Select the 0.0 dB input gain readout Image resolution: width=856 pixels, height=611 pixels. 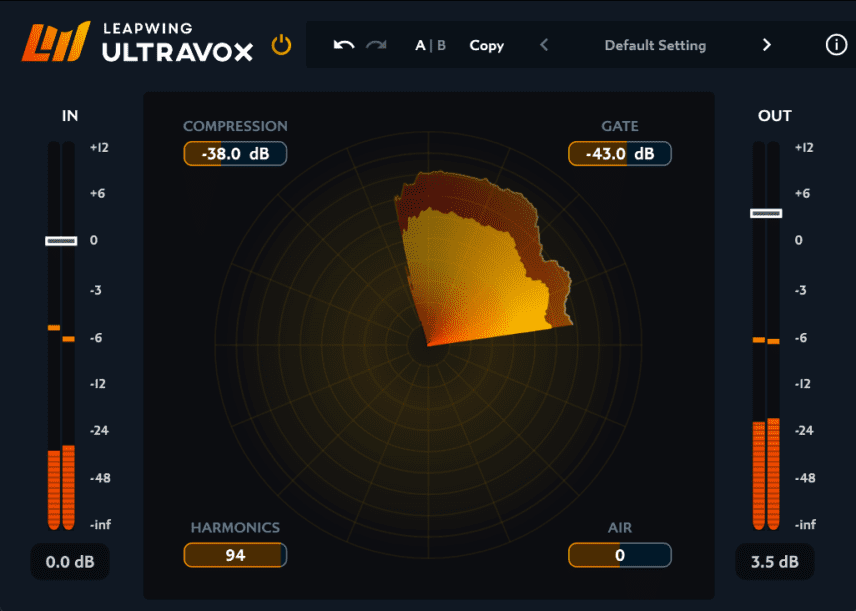point(70,562)
